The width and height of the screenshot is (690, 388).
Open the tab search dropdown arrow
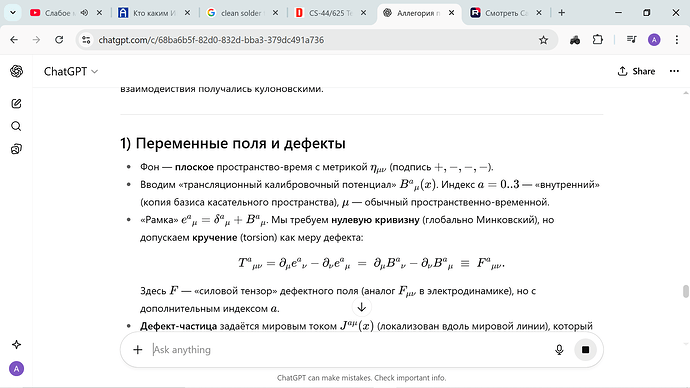click(x=13, y=13)
